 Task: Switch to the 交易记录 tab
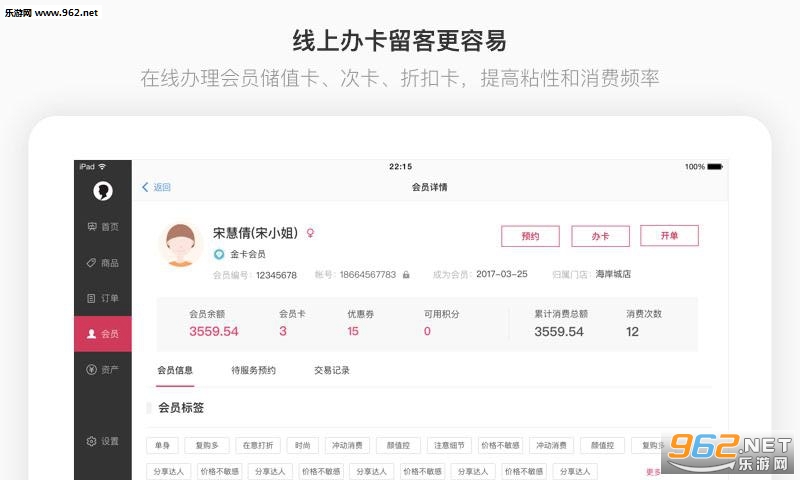(332, 370)
